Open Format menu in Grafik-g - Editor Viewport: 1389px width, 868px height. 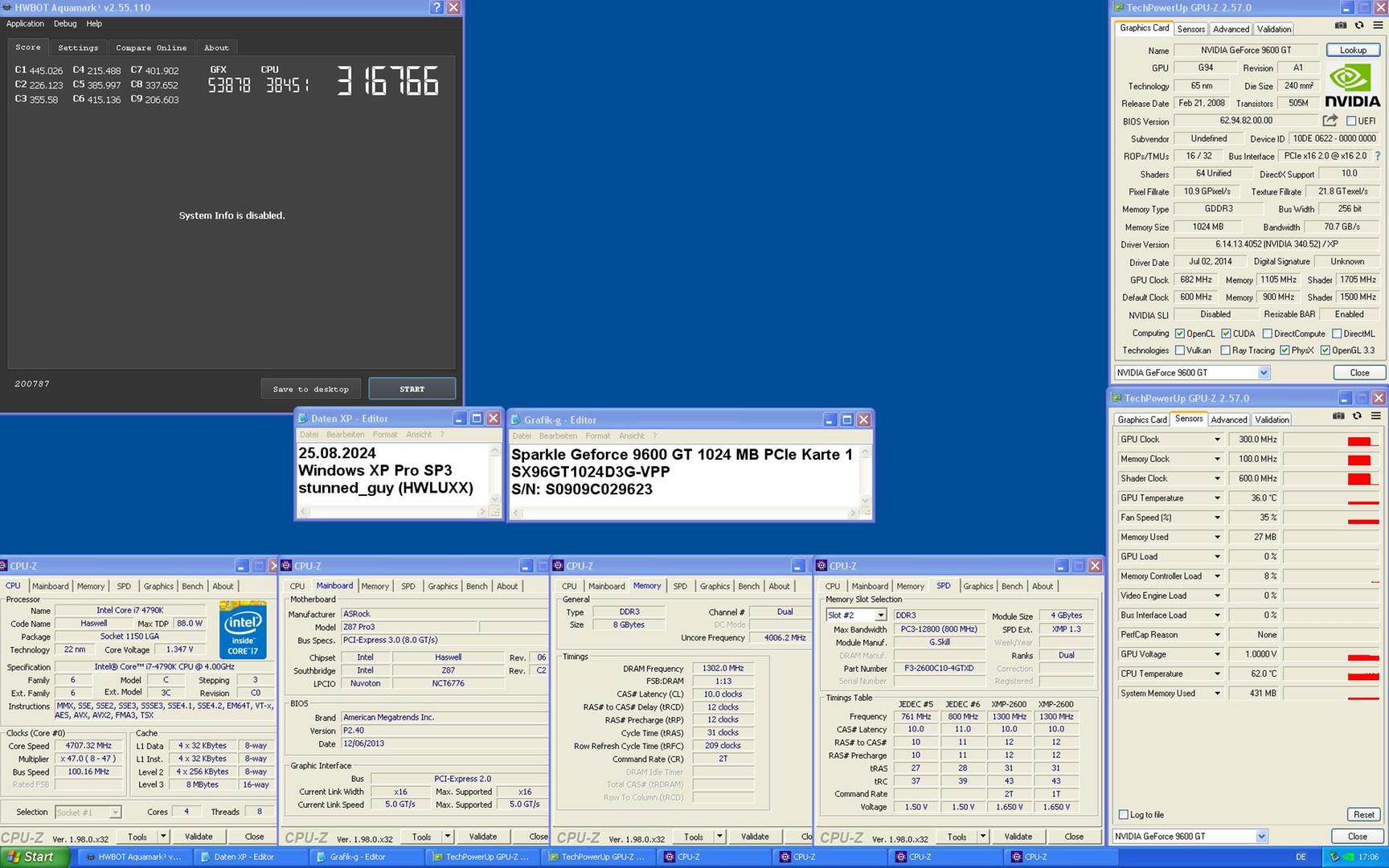point(597,436)
